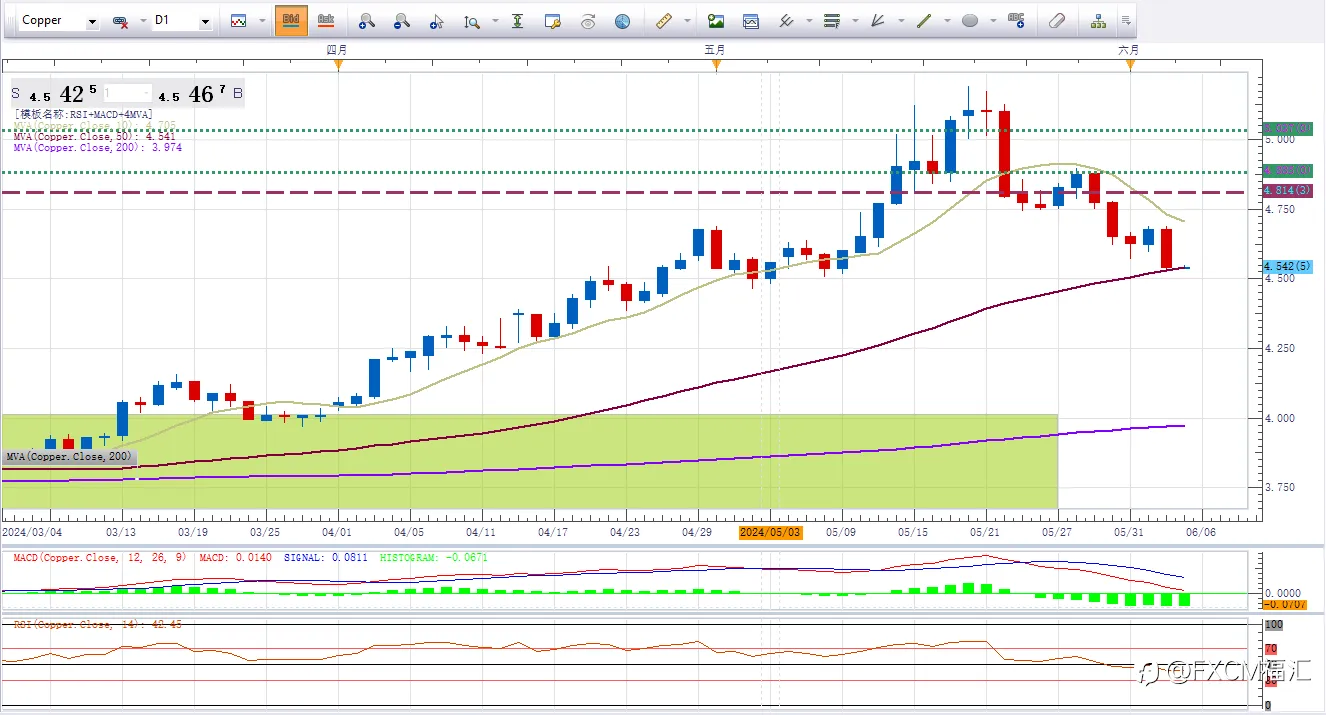Open the D1 timeframe dropdown
Image resolution: width=1326 pixels, height=715 pixels.
(204, 21)
